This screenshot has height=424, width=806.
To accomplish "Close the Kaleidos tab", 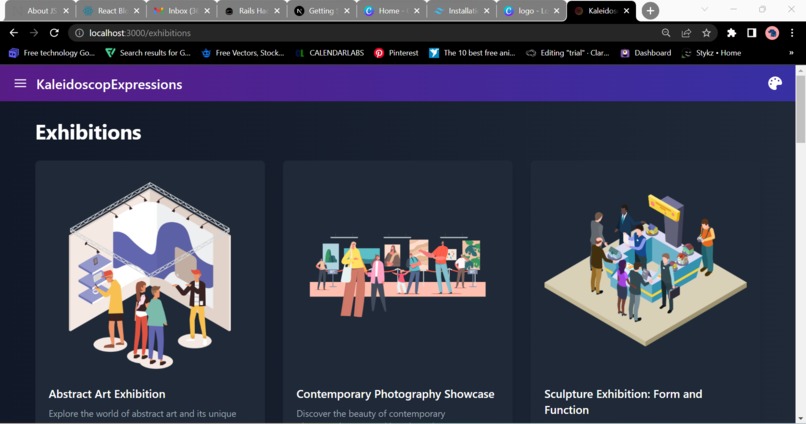I will 626,11.
